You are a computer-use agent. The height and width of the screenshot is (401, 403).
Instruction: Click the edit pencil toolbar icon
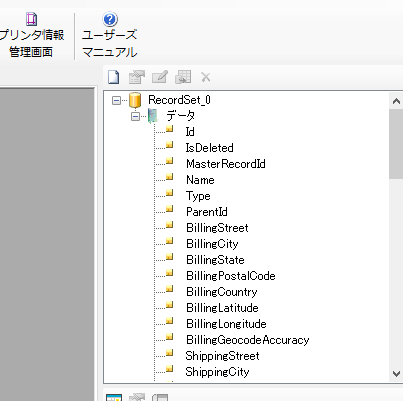click(160, 77)
